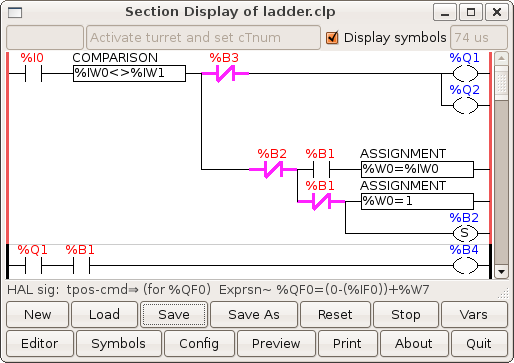Close the Section Display window
514x363 pixels.
tap(497, 13)
